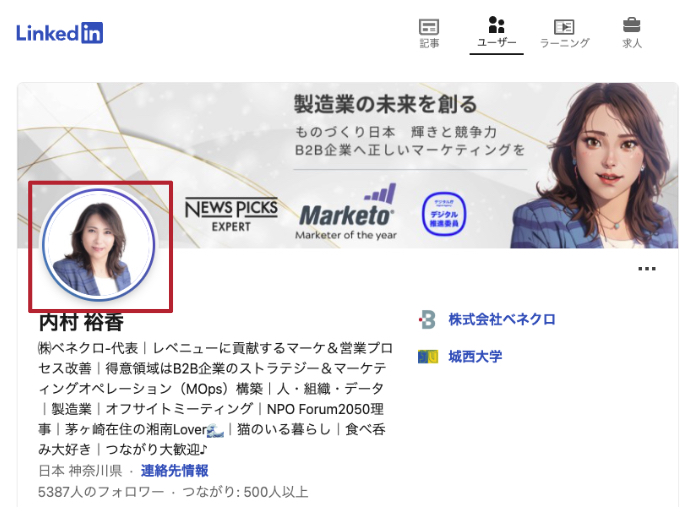Open the 記事 articles tab
This screenshot has height=512, width=698.
[429, 34]
